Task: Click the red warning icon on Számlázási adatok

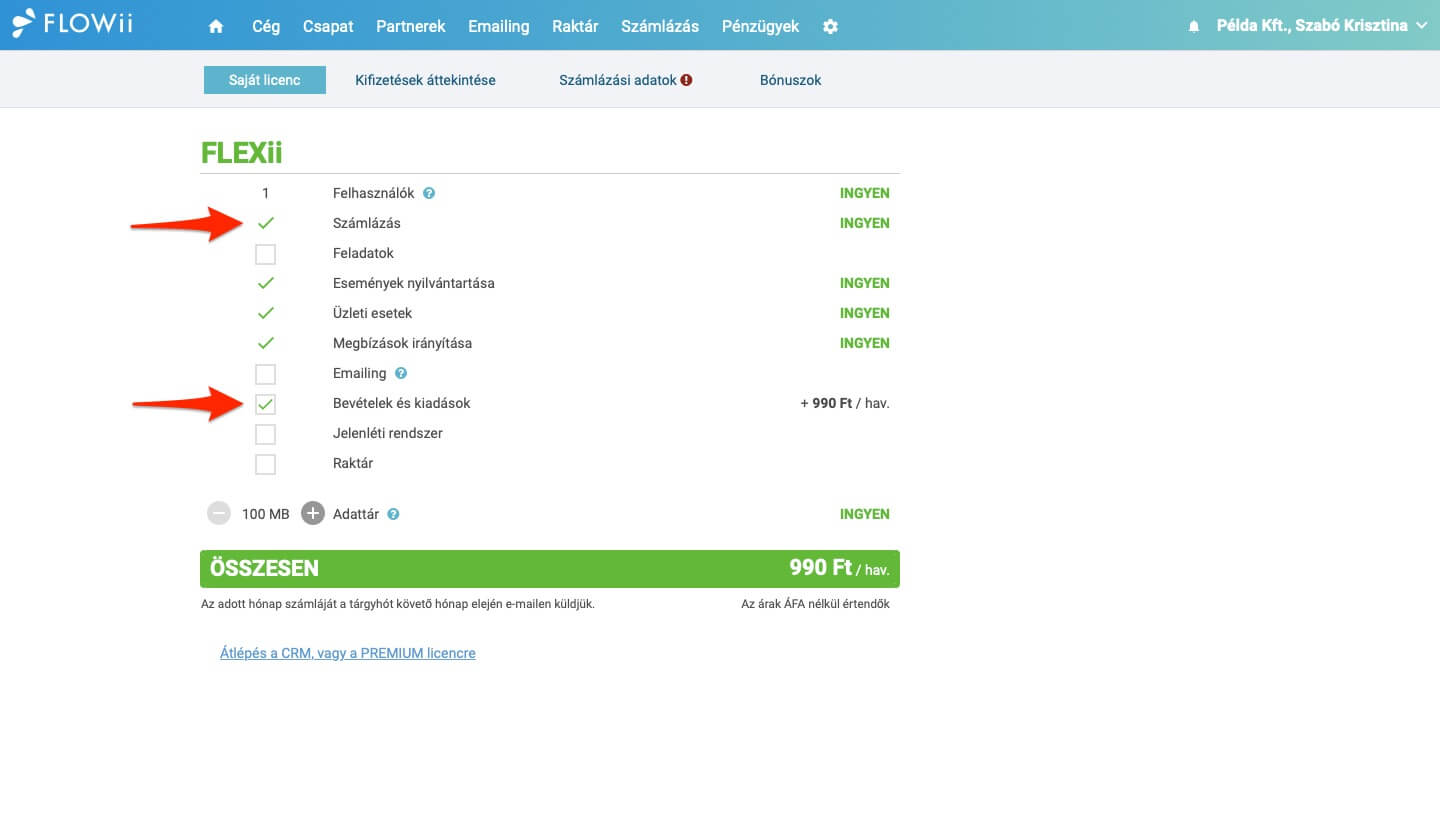Action: [x=687, y=80]
